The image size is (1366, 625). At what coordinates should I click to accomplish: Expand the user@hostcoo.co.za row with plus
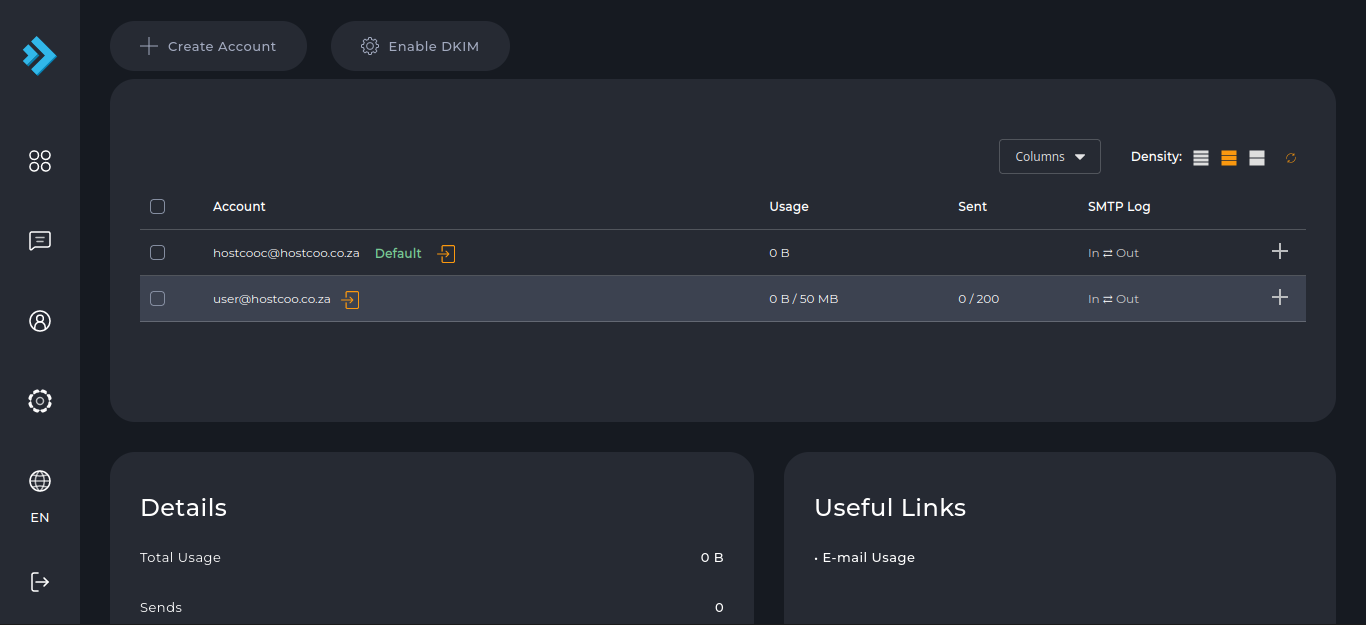pos(1280,297)
